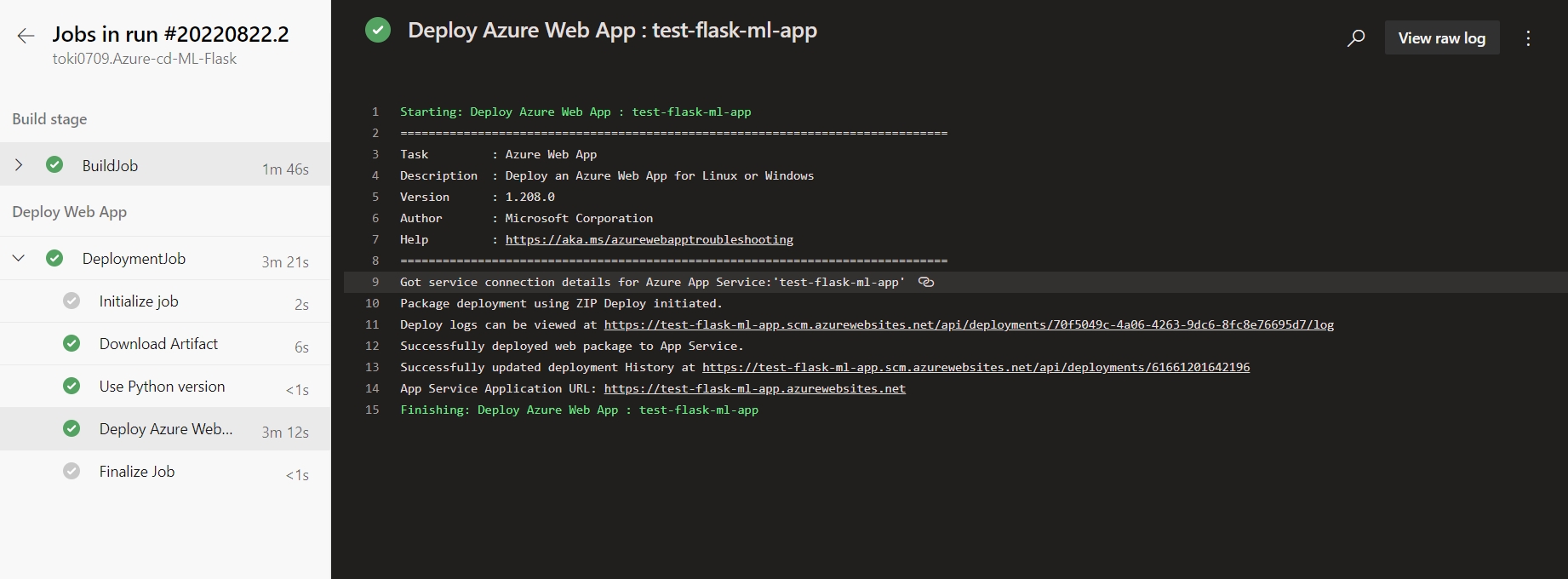Click the green check beside Deploy Azure Web step
This screenshot has width=1568, height=579.
point(72,428)
